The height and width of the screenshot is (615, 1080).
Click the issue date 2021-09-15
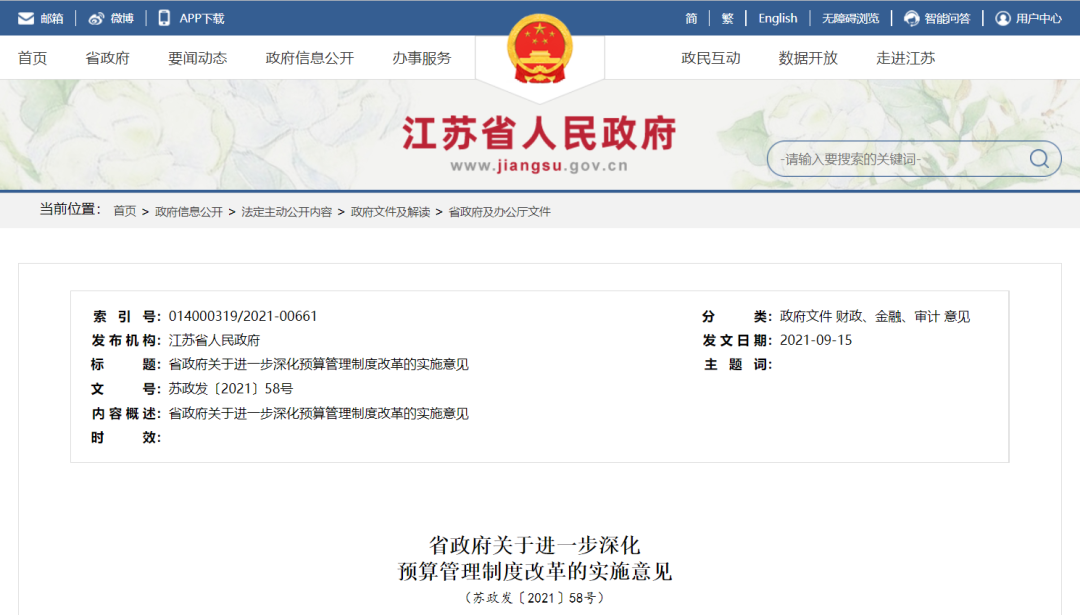tap(816, 340)
